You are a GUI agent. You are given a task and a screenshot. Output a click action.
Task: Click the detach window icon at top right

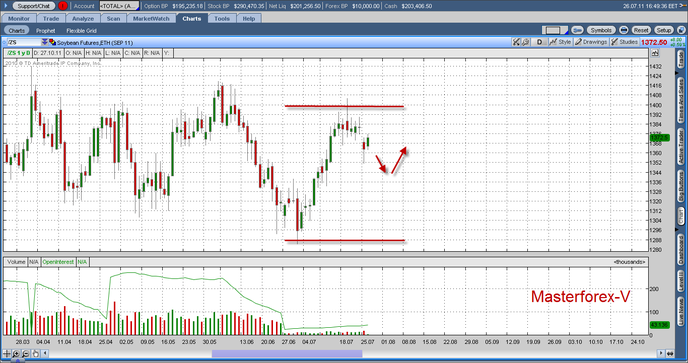coord(681,30)
